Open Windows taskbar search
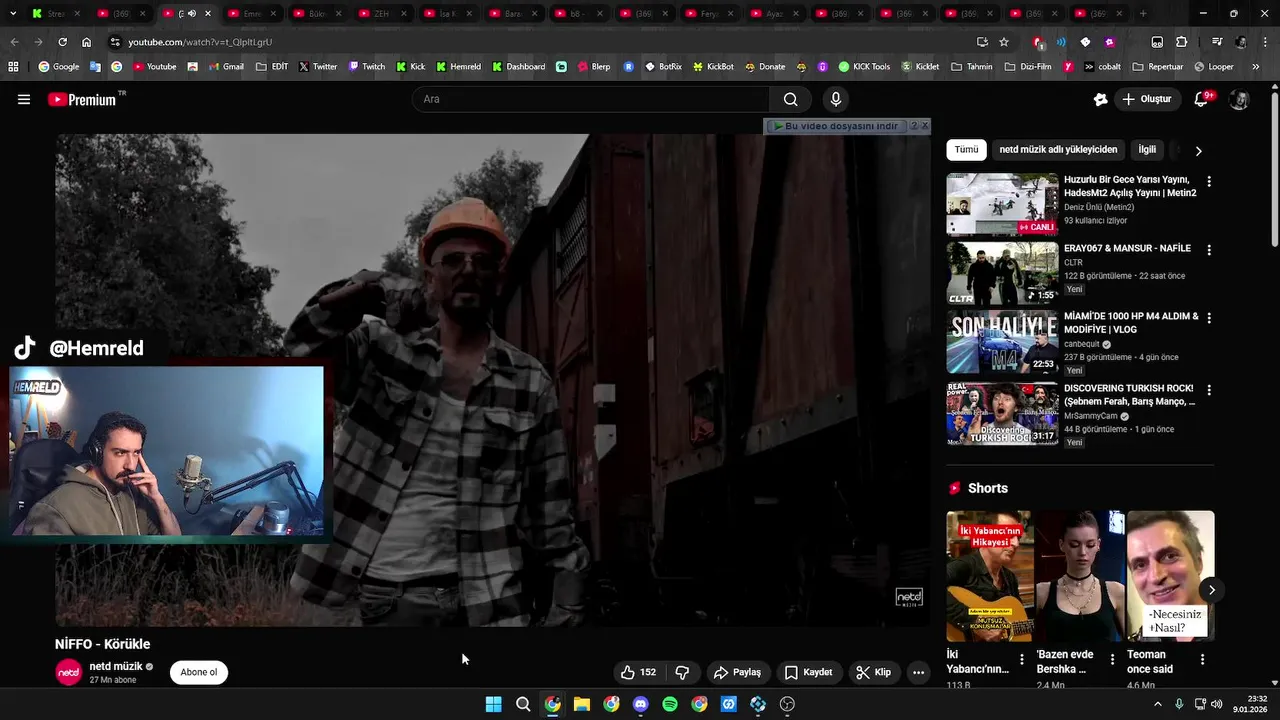1280x720 pixels. [523, 704]
